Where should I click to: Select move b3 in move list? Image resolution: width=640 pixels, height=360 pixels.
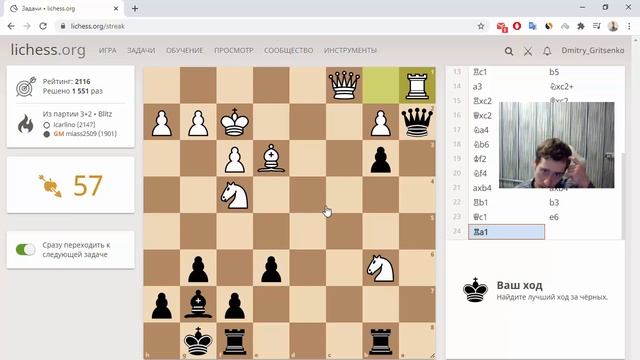click(582, 202)
